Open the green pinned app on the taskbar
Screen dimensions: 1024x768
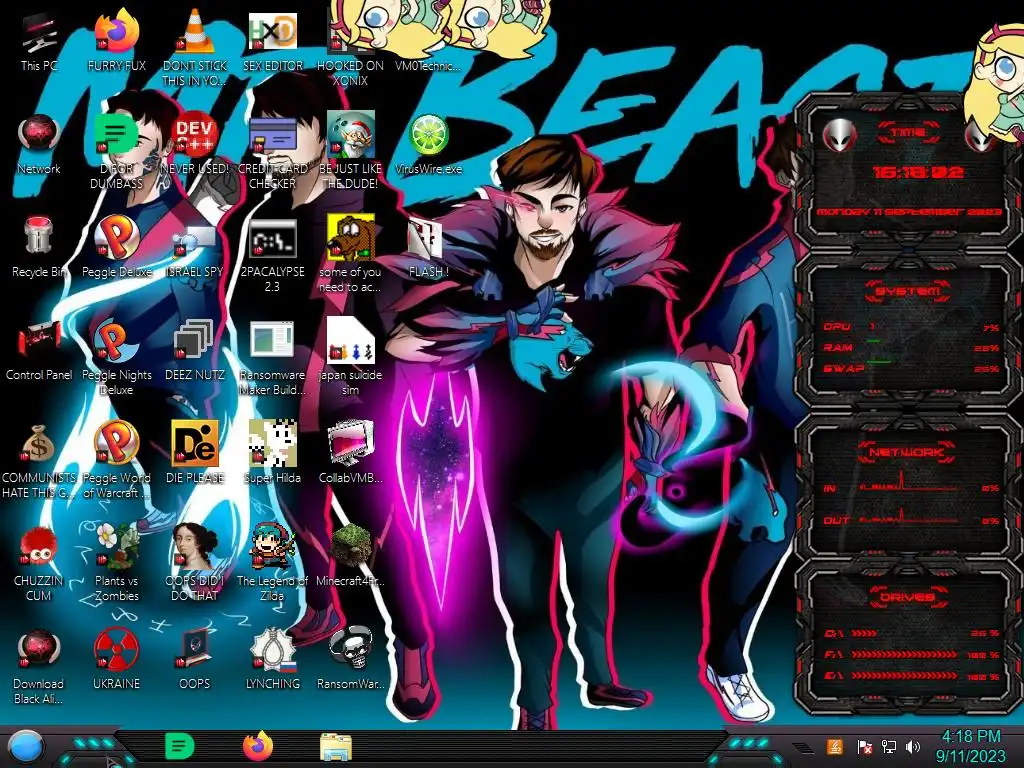pyautogui.click(x=179, y=746)
